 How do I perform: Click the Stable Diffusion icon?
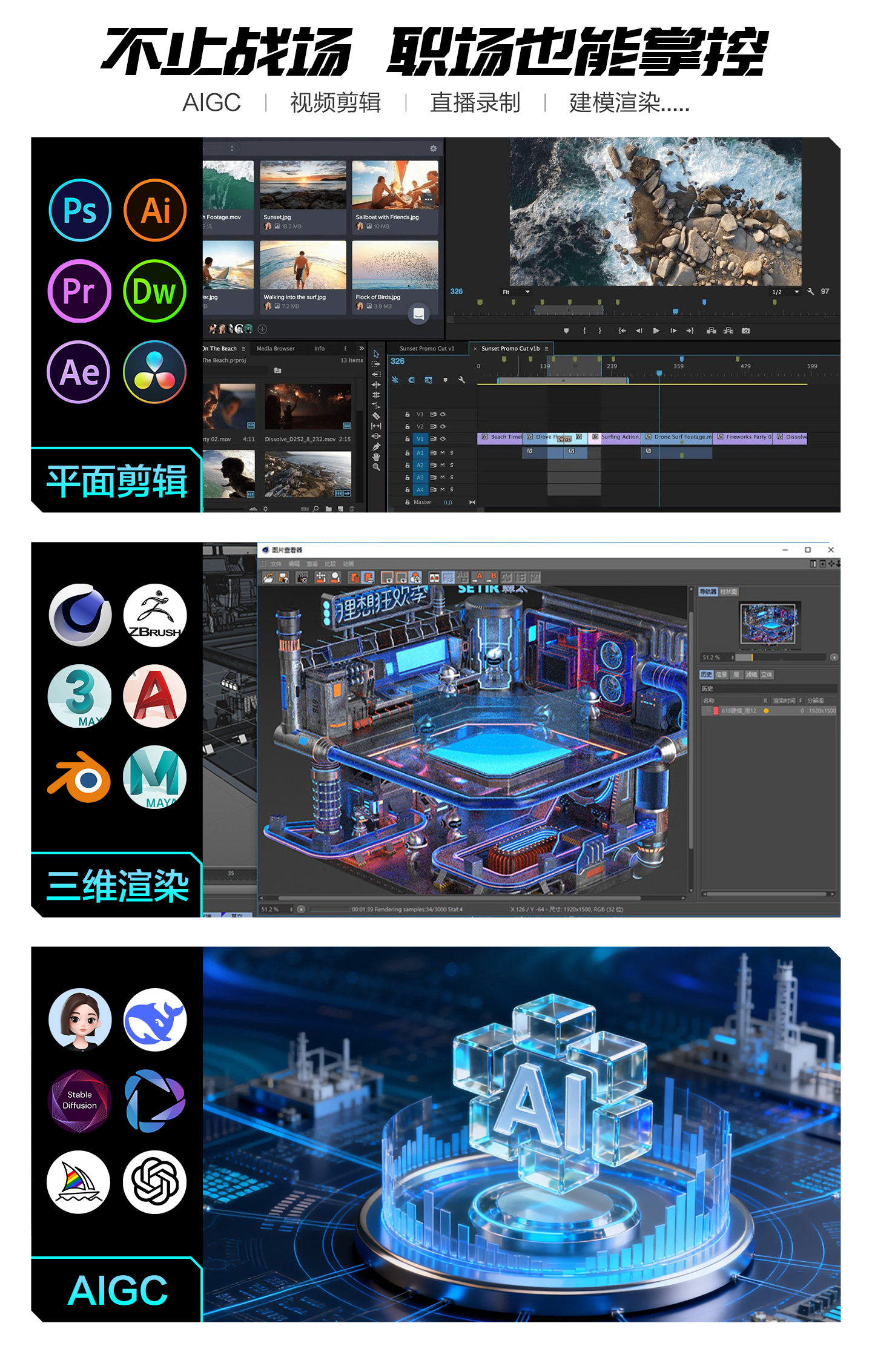tap(79, 1101)
